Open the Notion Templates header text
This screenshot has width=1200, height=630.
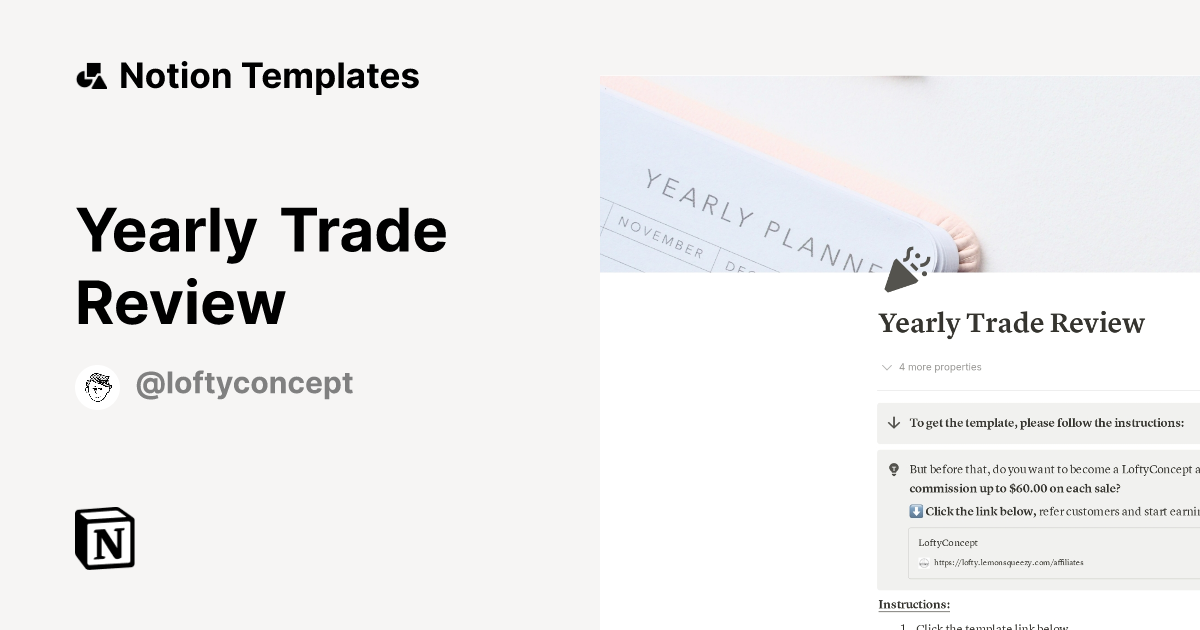(x=269, y=76)
